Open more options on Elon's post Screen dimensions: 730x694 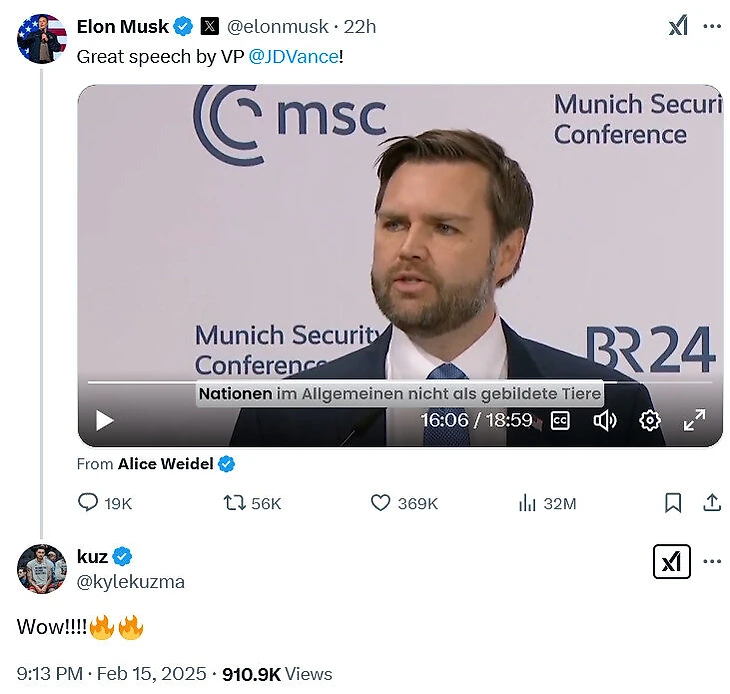(x=712, y=27)
